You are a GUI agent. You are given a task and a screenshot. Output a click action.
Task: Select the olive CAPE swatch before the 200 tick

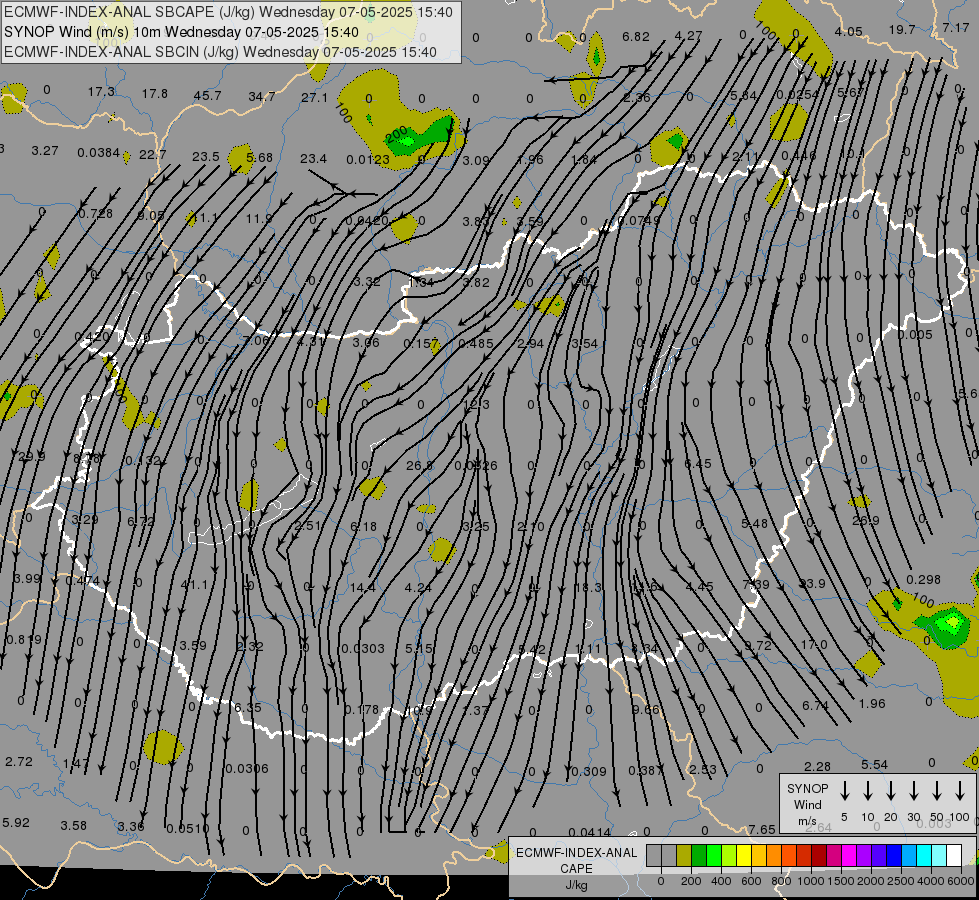[x=684, y=855]
